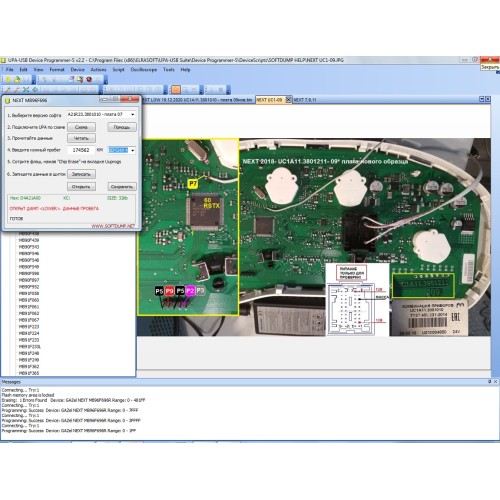Close the NEXT UC1-09 tab
This screenshot has width=500, height=500.
click(288, 99)
